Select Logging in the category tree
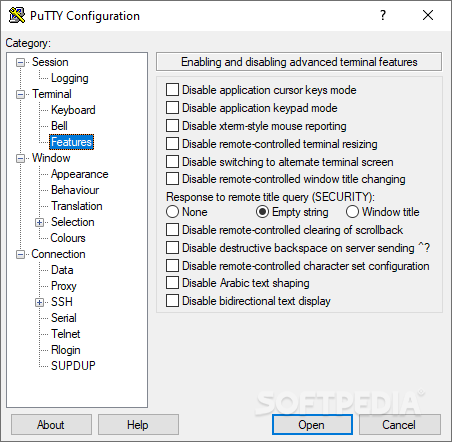The height and width of the screenshot is (442, 452). point(69,78)
